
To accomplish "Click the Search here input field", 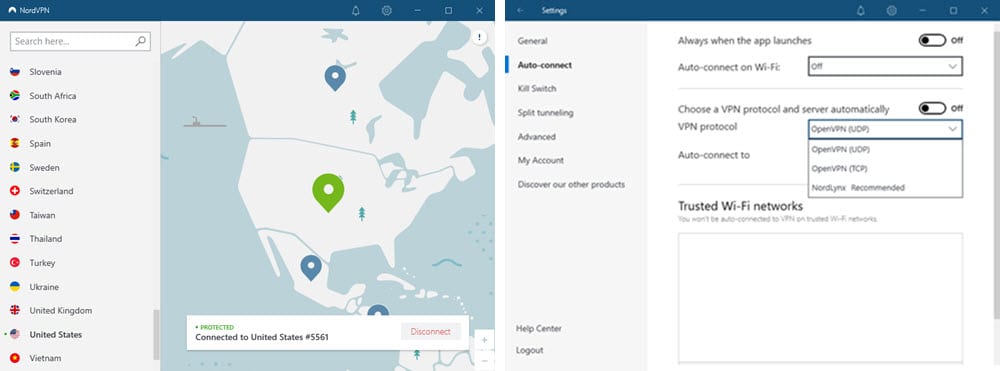I will (x=80, y=41).
